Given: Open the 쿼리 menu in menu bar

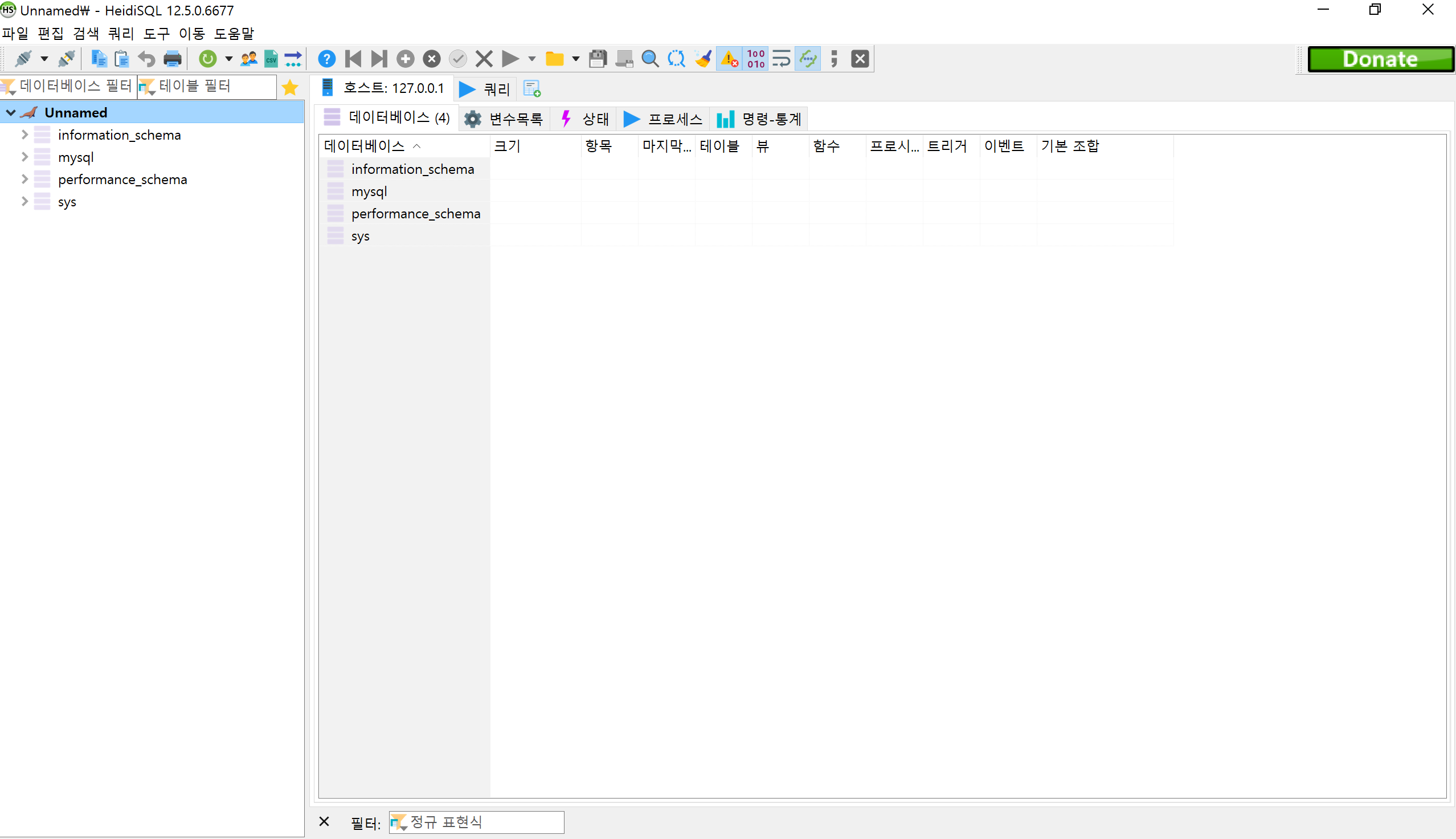Looking at the screenshot, I should 121,34.
